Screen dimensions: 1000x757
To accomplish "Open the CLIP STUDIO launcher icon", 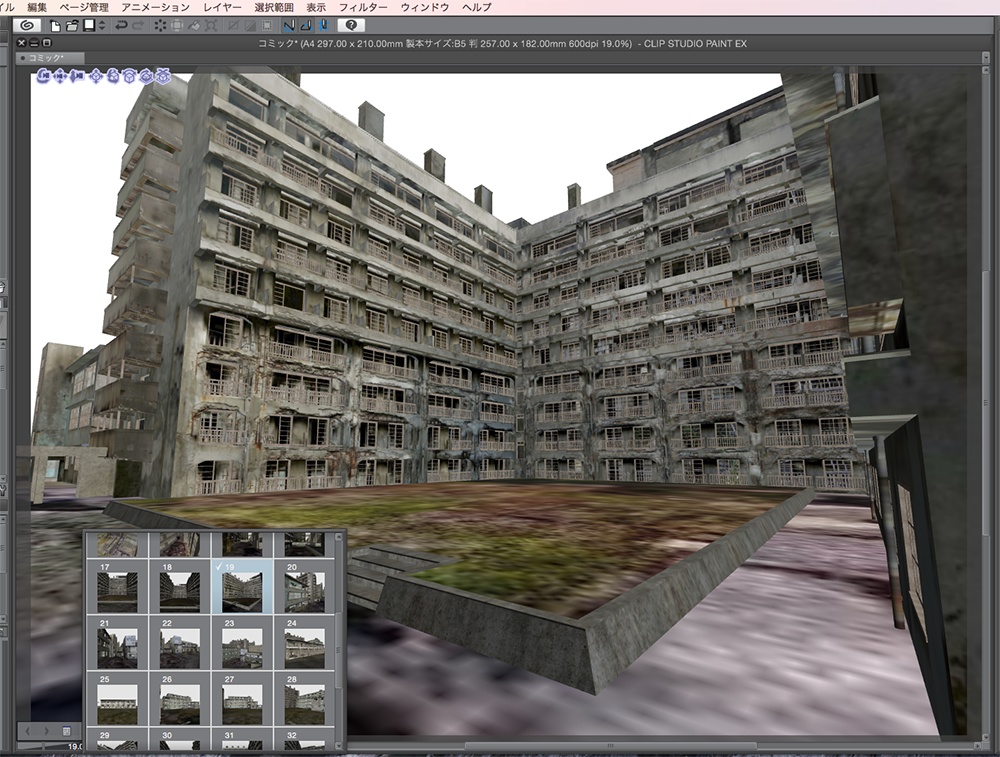I will (27, 26).
